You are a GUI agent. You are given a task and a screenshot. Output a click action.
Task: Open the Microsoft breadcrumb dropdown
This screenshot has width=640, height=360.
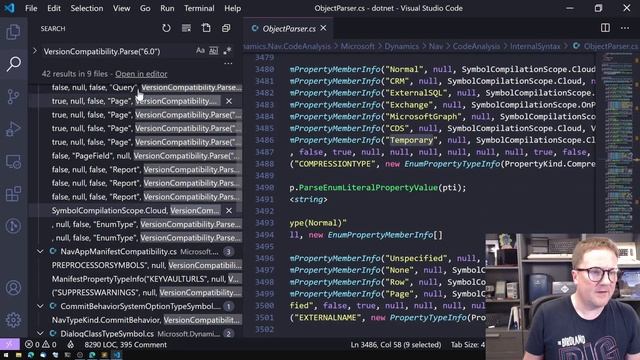pos(357,46)
